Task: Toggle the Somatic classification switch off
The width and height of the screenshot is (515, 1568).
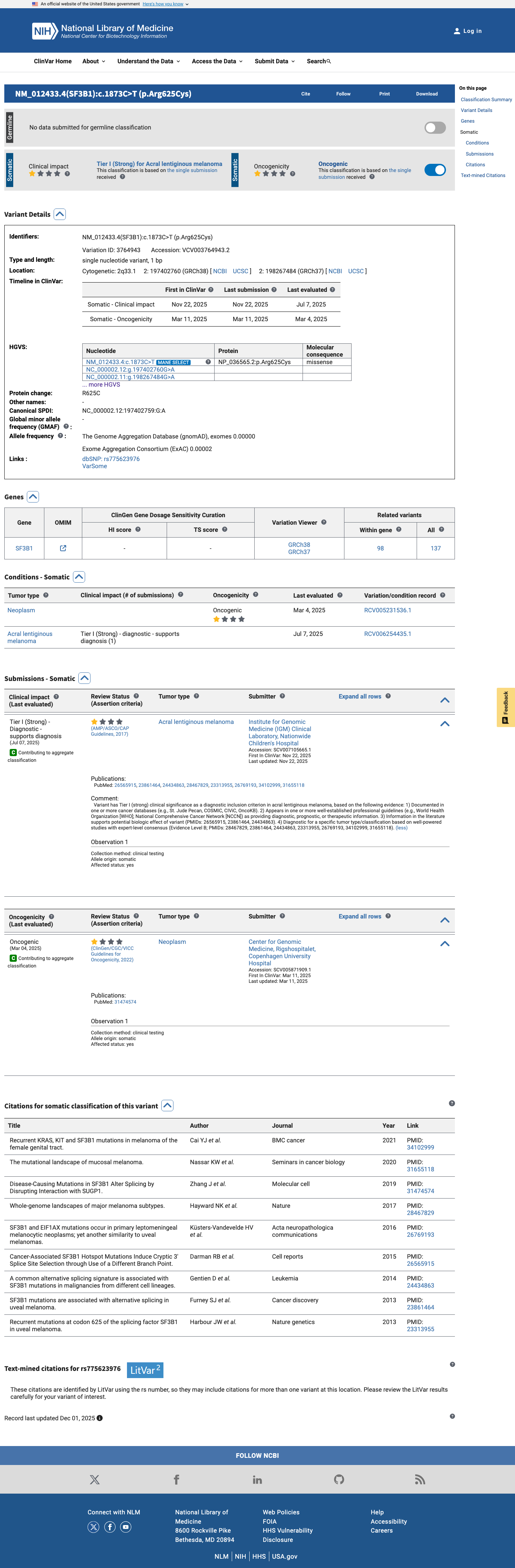Action: tap(435, 171)
